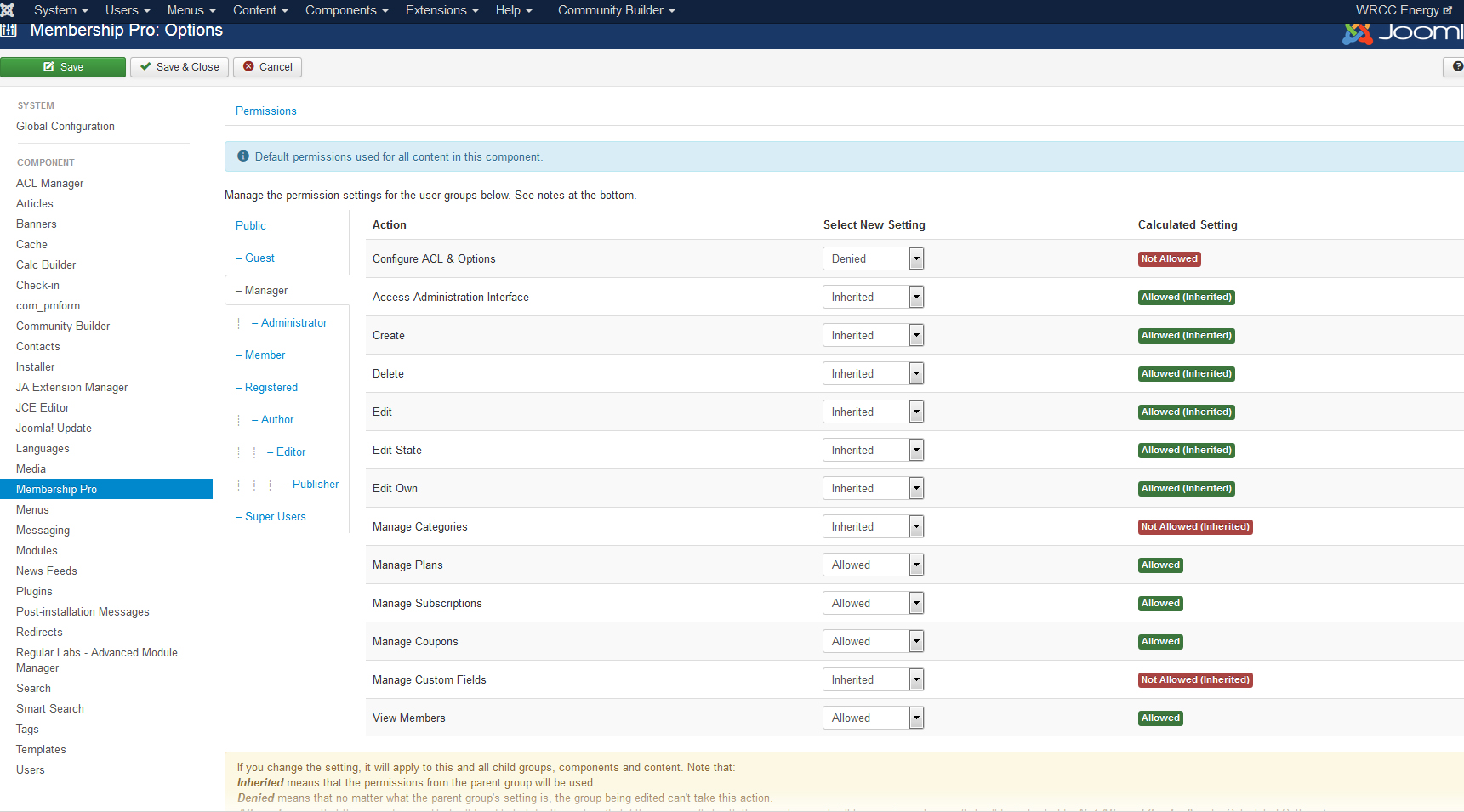
Task: Click the Joomla brand logo at top right
Action: pyautogui.click(x=1403, y=33)
